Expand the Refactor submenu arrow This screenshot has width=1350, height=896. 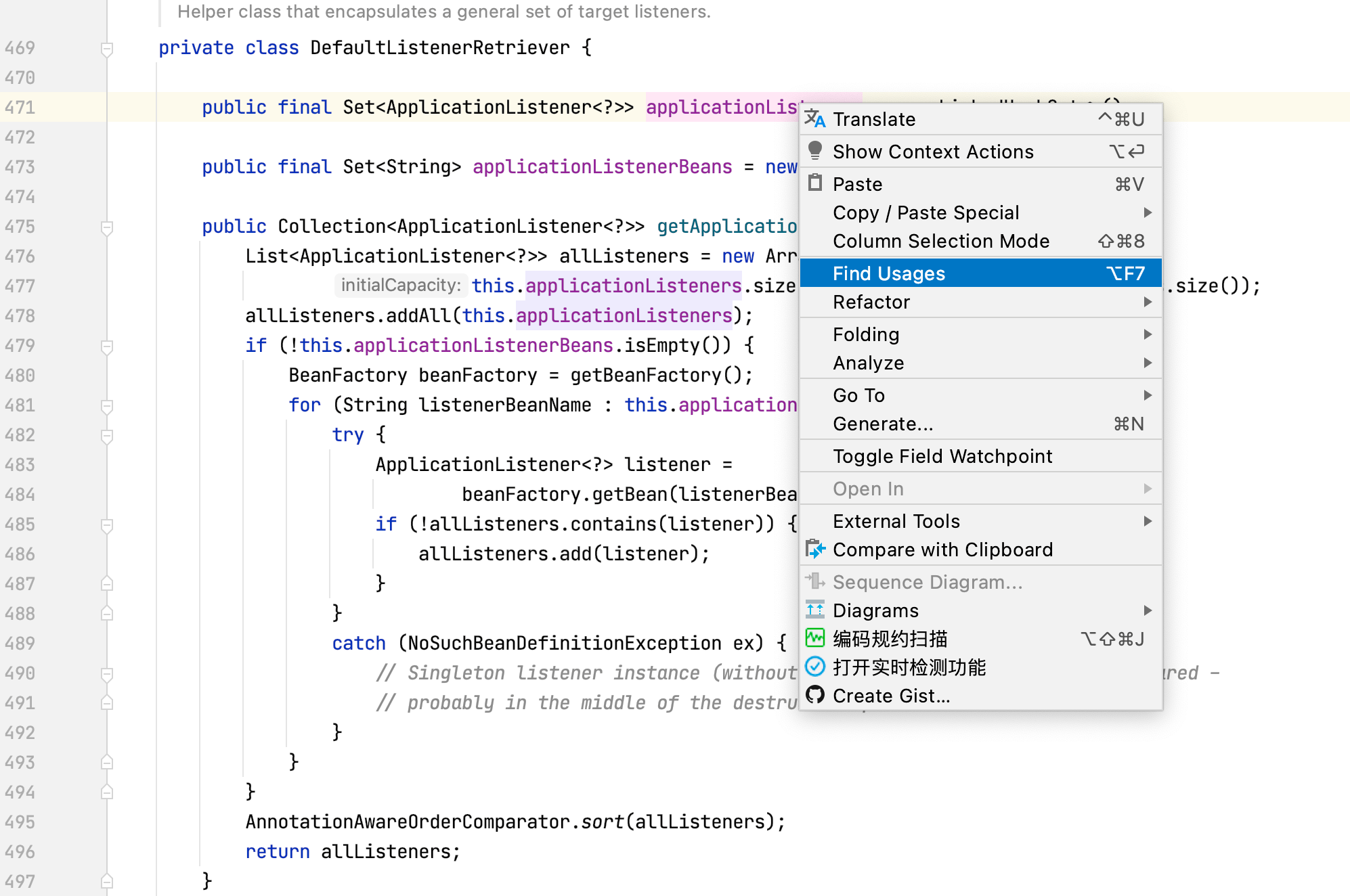coord(1148,302)
